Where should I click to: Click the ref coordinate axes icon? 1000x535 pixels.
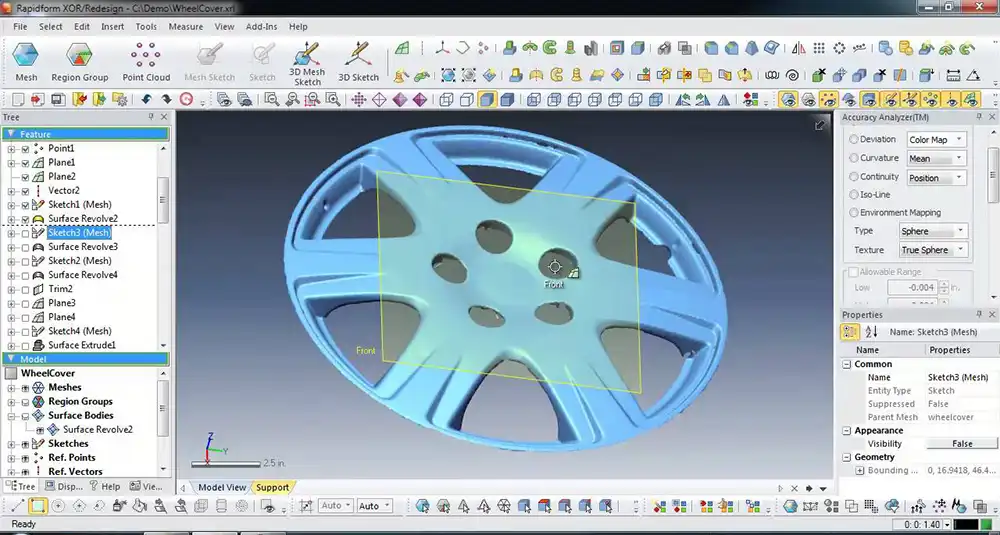442,48
